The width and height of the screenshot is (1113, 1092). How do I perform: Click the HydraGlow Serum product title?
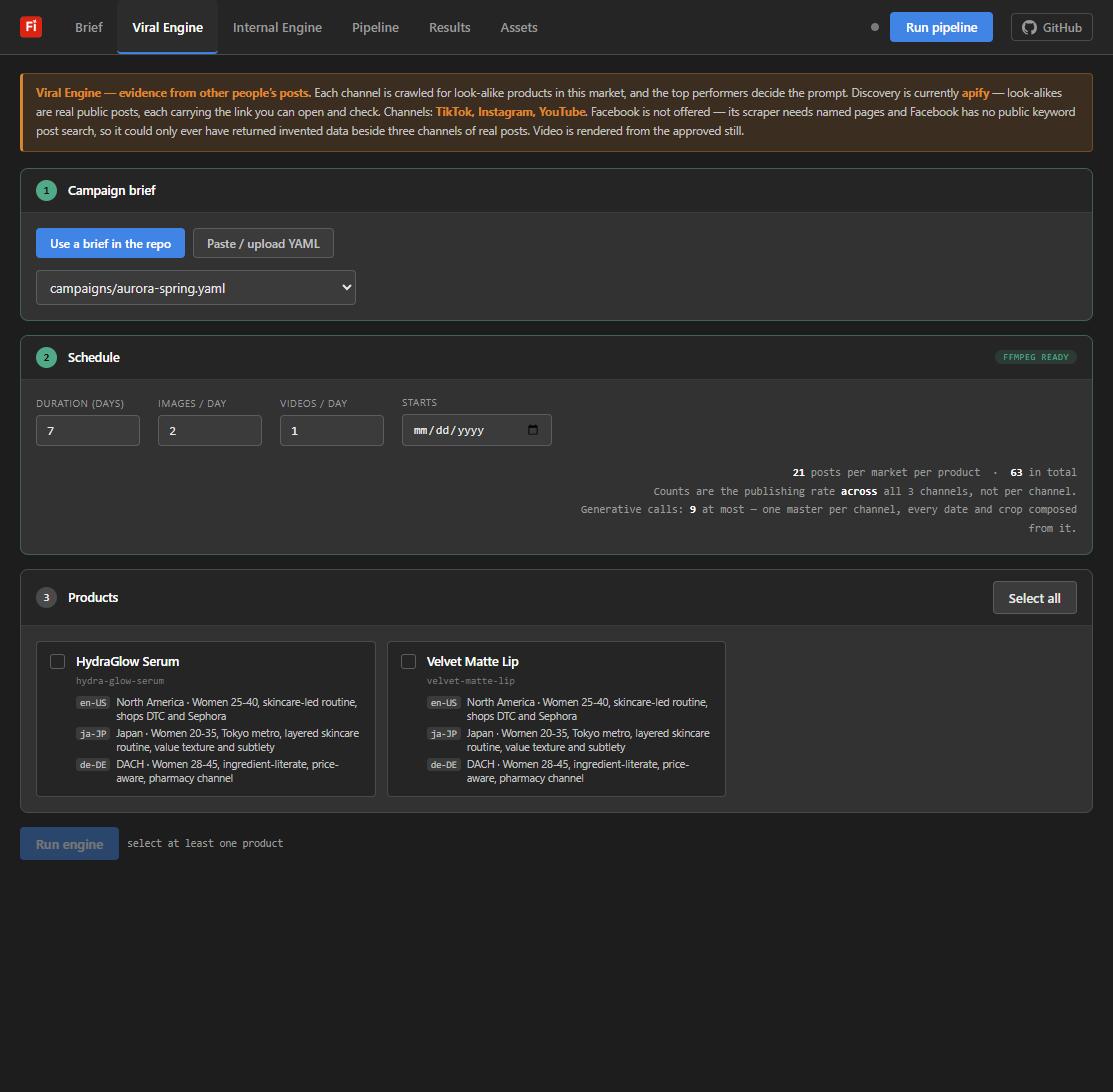click(x=128, y=661)
